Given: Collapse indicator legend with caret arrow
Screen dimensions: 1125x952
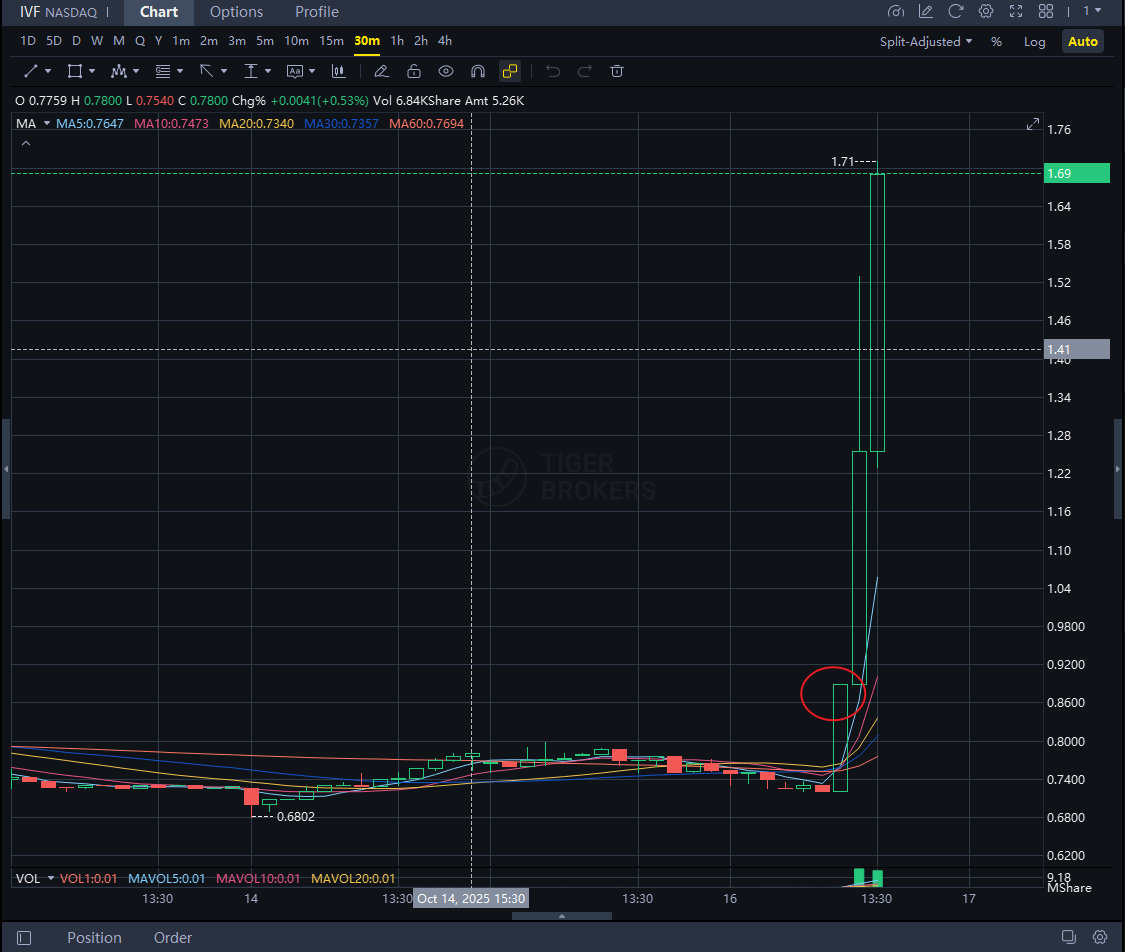Looking at the screenshot, I should pyautogui.click(x=26, y=143).
